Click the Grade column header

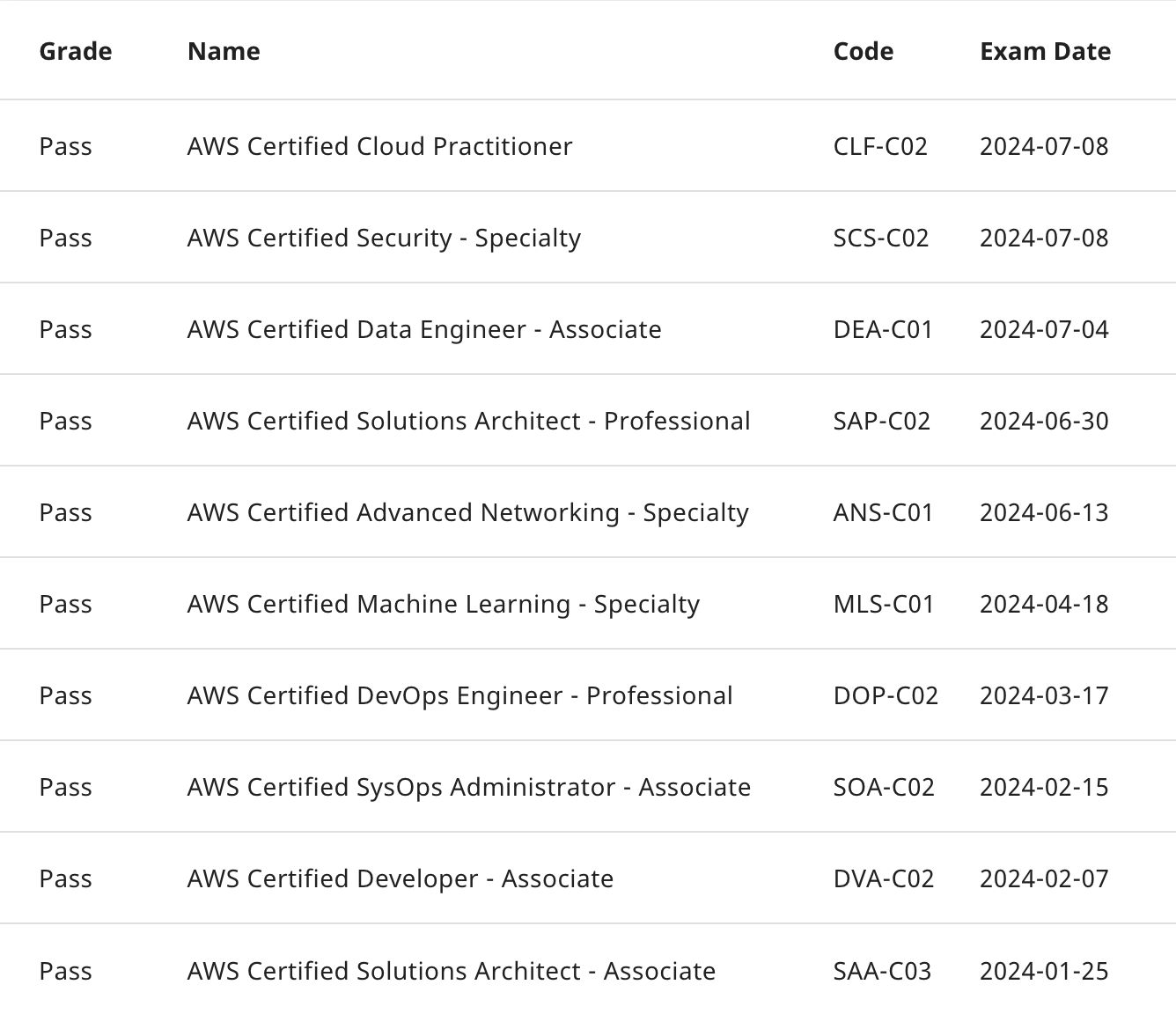(76, 51)
